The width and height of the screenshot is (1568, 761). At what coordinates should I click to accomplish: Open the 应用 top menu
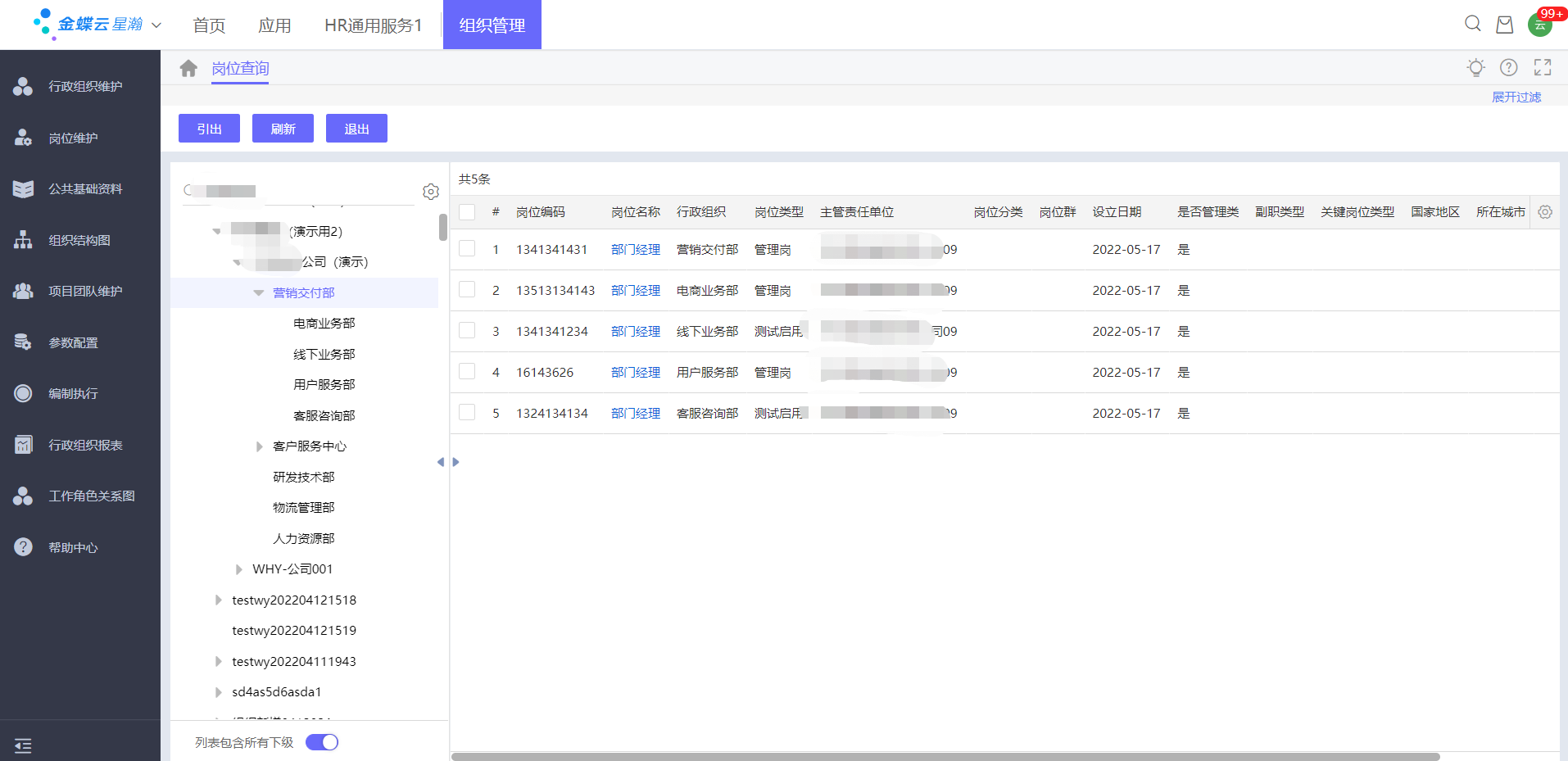[x=274, y=25]
